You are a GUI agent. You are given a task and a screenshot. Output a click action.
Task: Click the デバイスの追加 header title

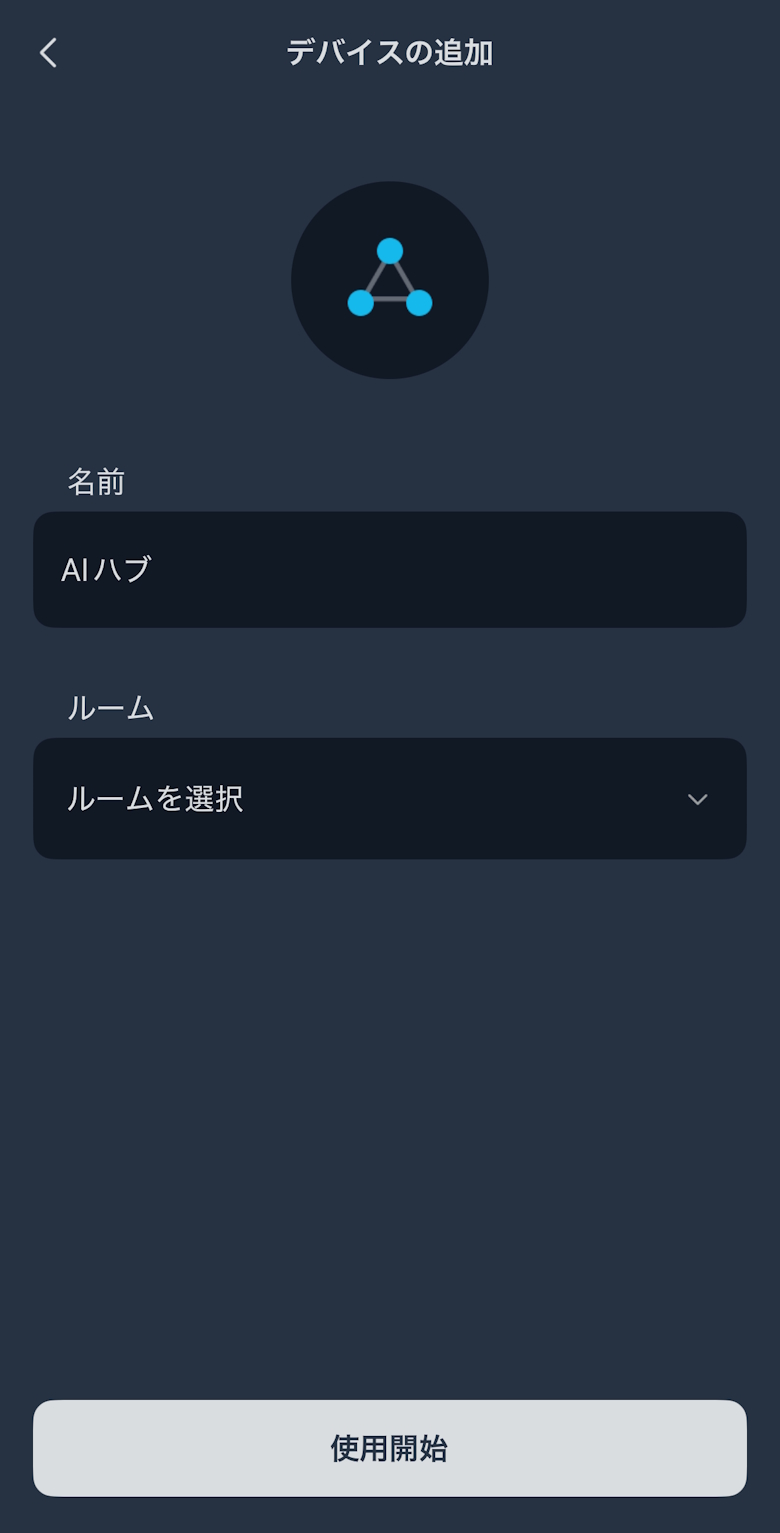click(x=390, y=53)
